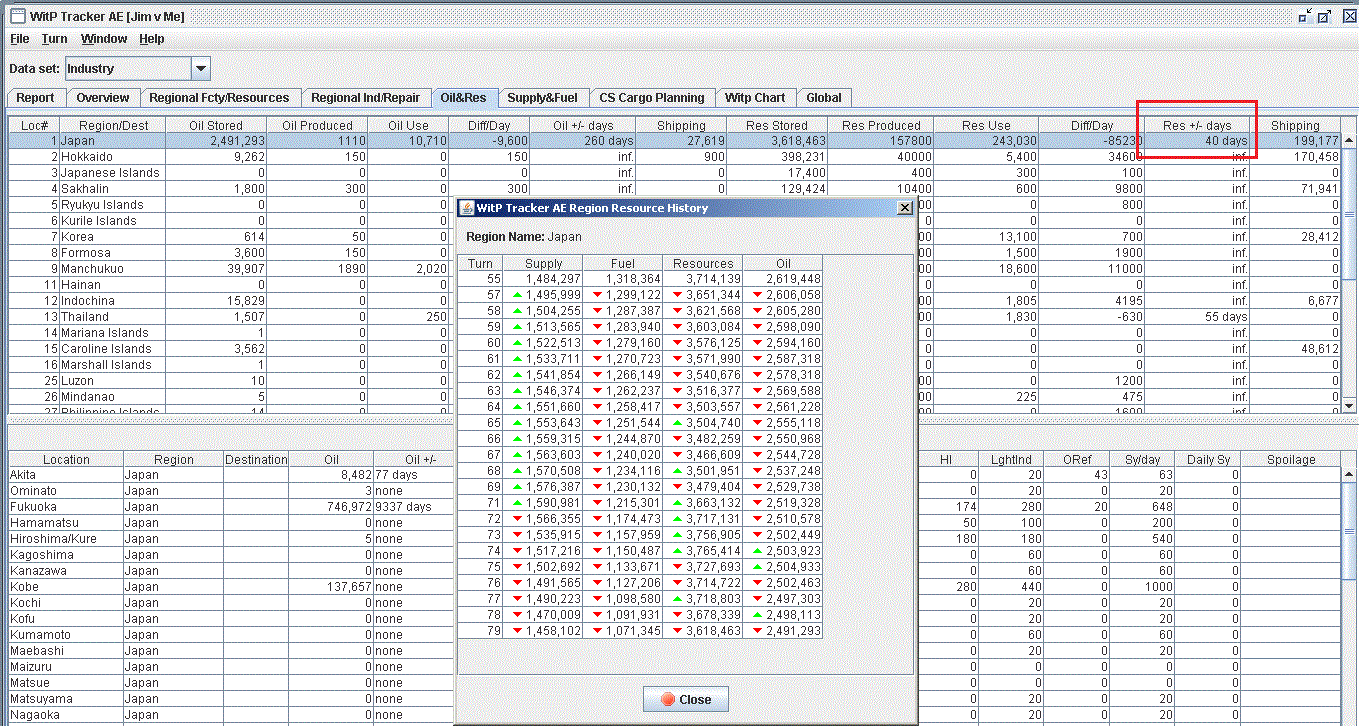1359x726 pixels.
Task: Click the 9337 days cell for Fukuoka
Action: 412,507
